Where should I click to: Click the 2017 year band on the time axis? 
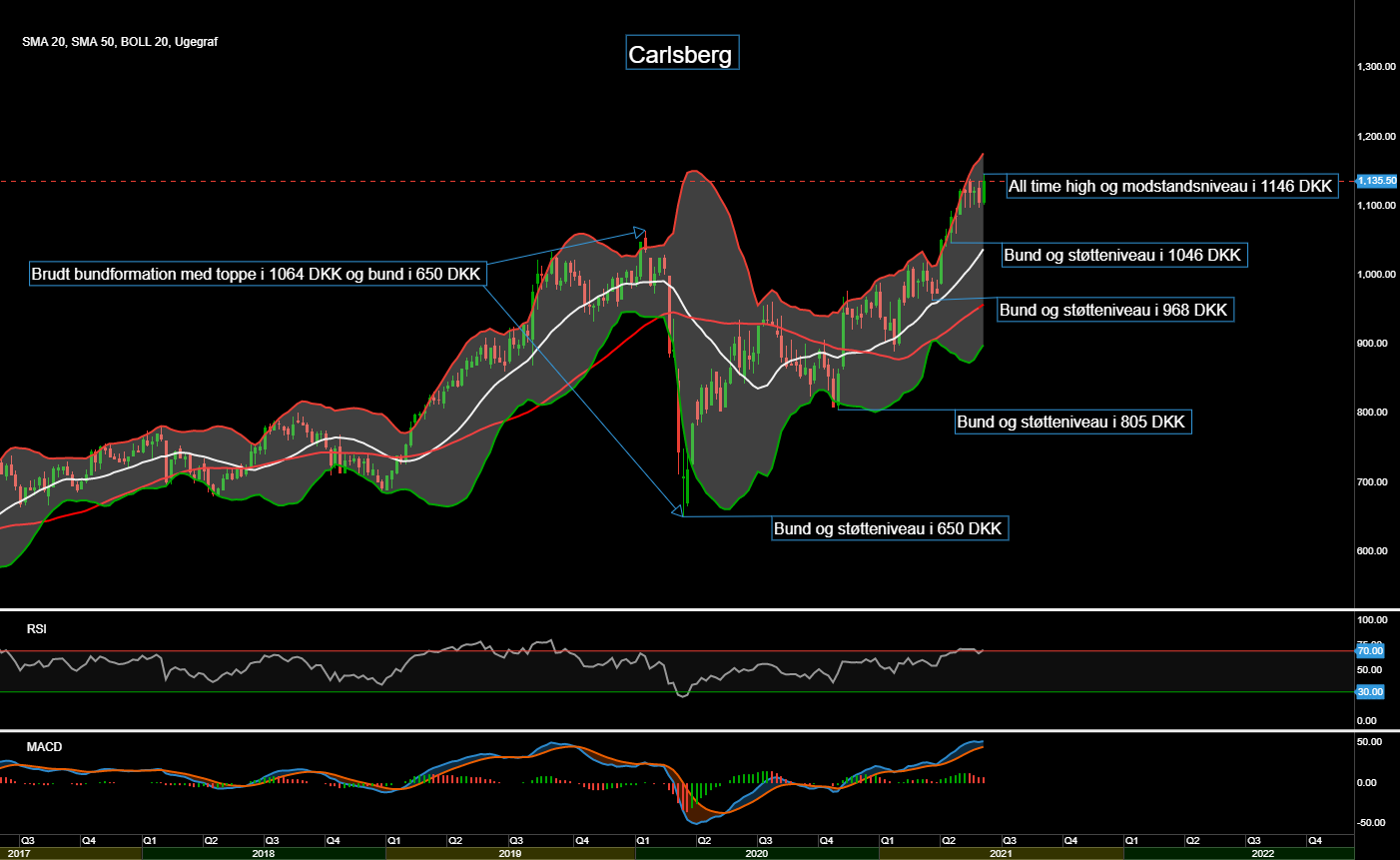(x=71, y=853)
